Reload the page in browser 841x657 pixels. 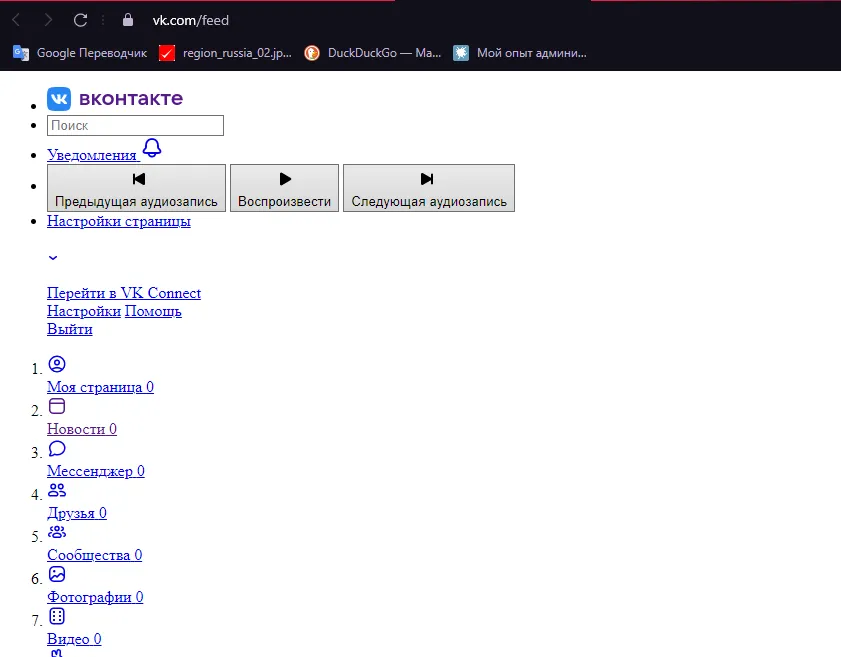point(80,20)
